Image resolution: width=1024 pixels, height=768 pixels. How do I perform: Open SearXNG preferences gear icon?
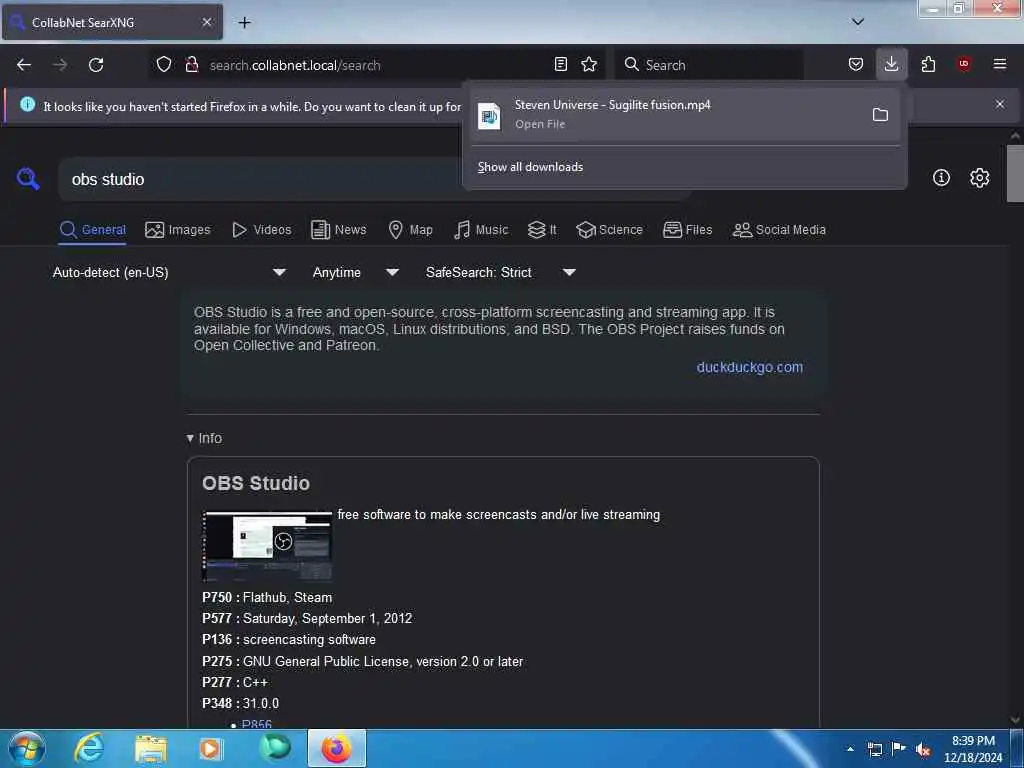click(979, 178)
